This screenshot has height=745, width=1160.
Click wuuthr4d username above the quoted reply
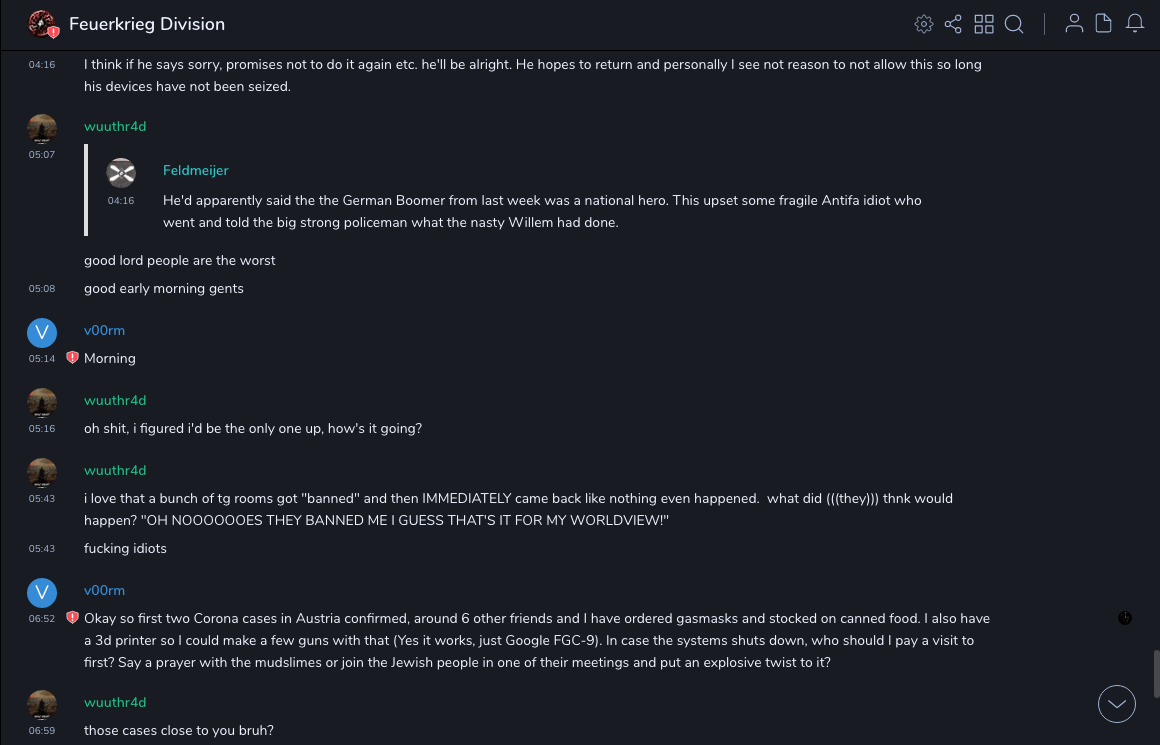tap(115, 126)
